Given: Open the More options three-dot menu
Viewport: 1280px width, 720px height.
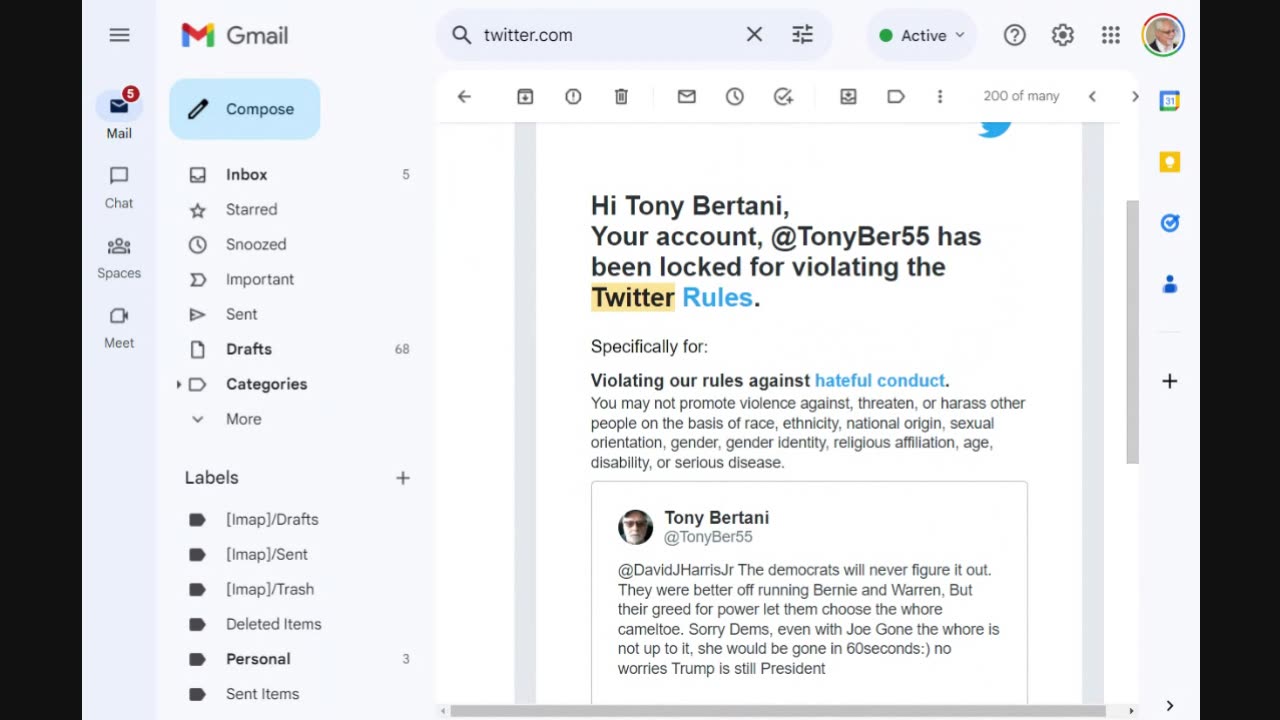Looking at the screenshot, I should point(940,96).
